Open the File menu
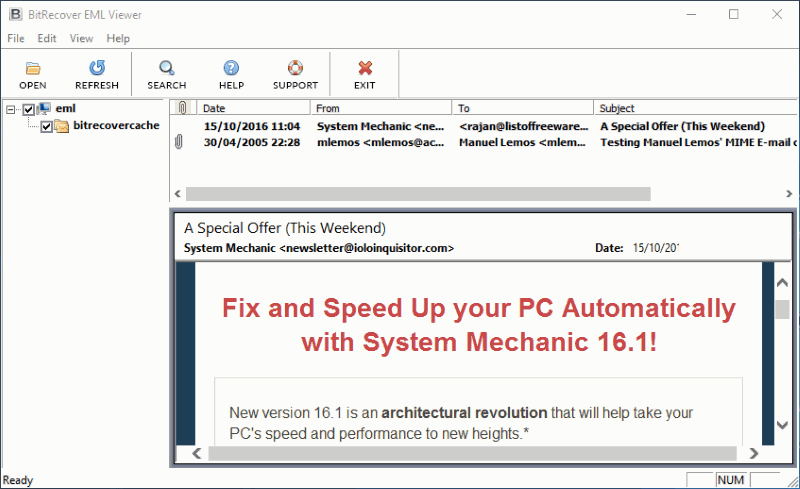Image resolution: width=800 pixels, height=489 pixels. coord(16,38)
